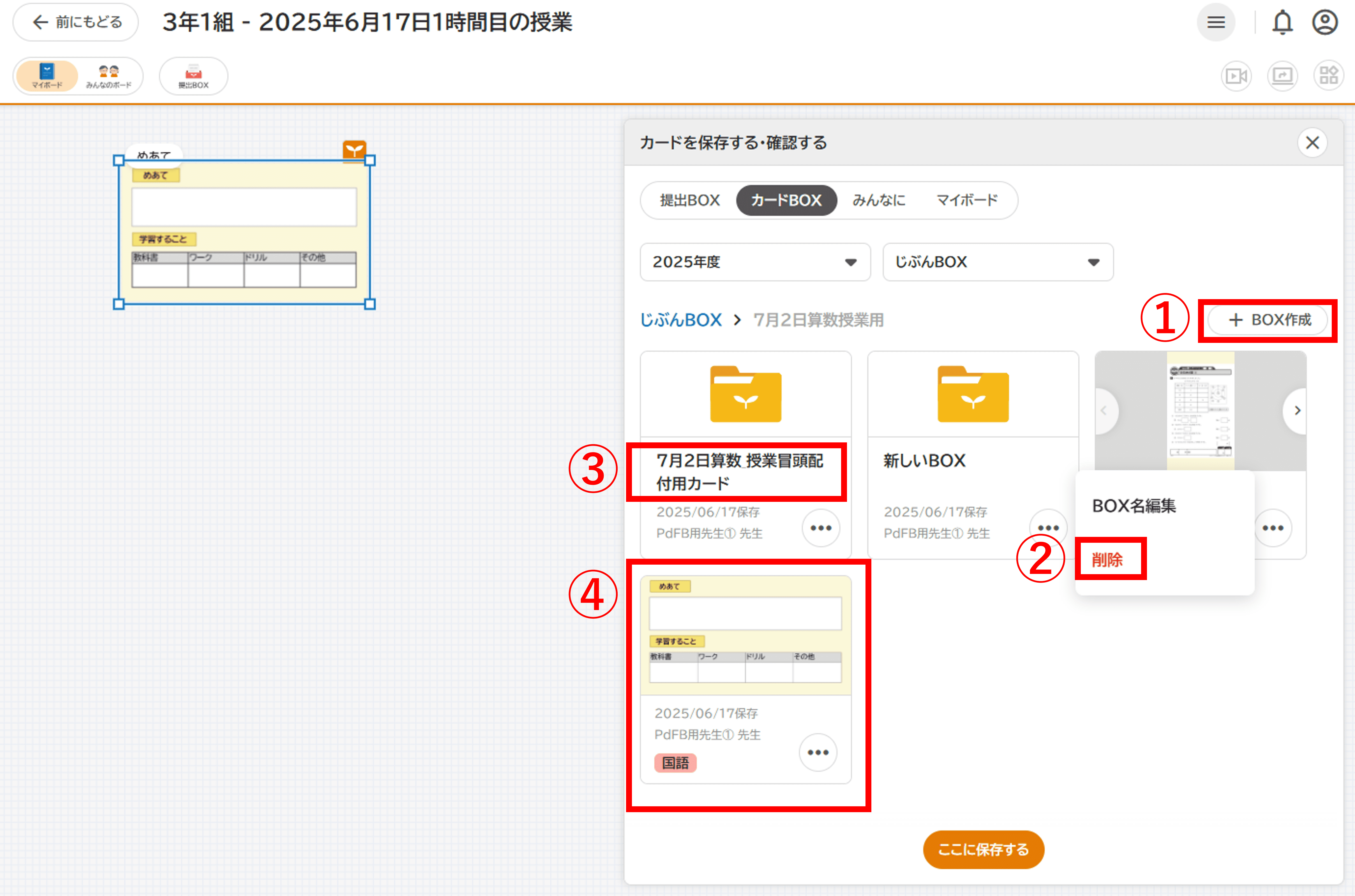This screenshot has height=896, width=1355.
Task: Expand the 2025年度 year dropdown
Action: [754, 262]
